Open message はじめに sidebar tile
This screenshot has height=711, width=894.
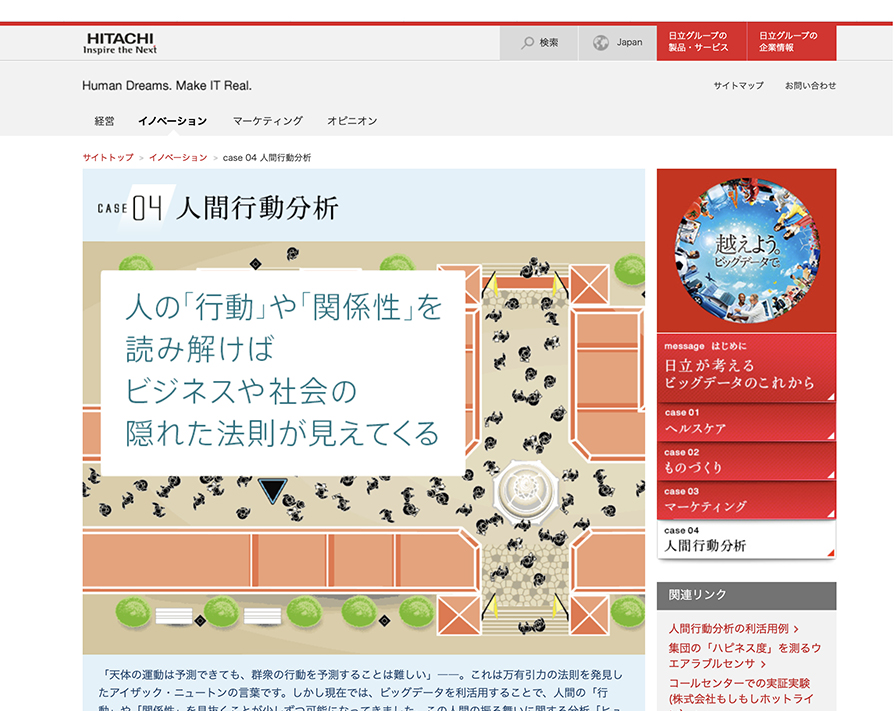[x=745, y=367]
